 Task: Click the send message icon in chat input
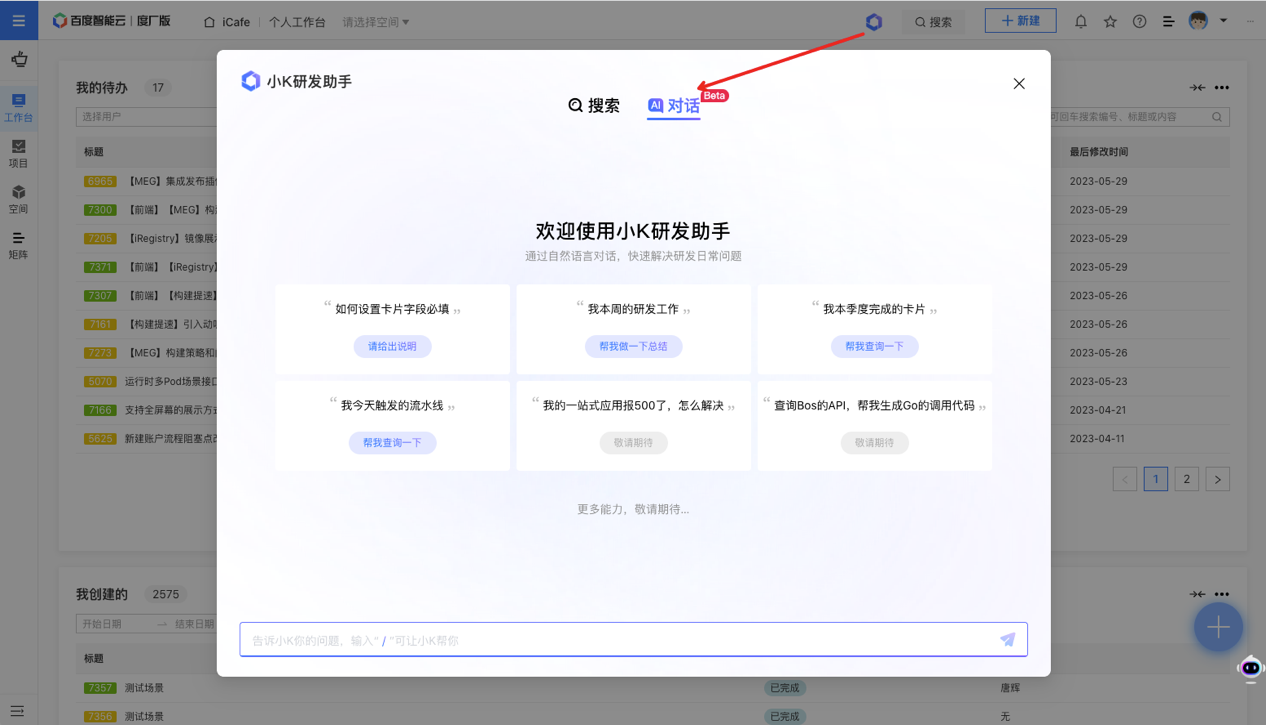[x=1007, y=639]
